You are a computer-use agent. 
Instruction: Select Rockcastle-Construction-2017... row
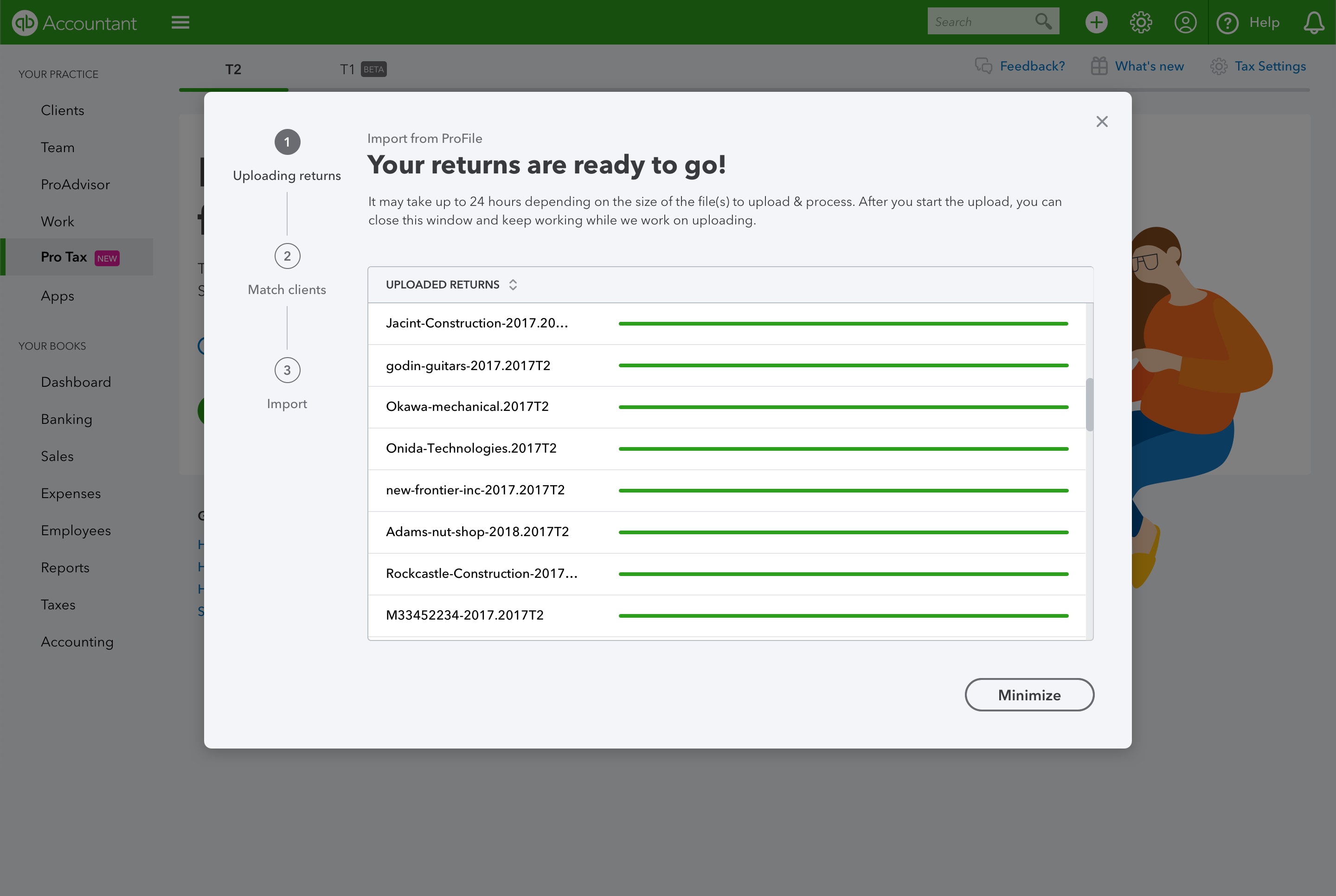click(x=727, y=574)
